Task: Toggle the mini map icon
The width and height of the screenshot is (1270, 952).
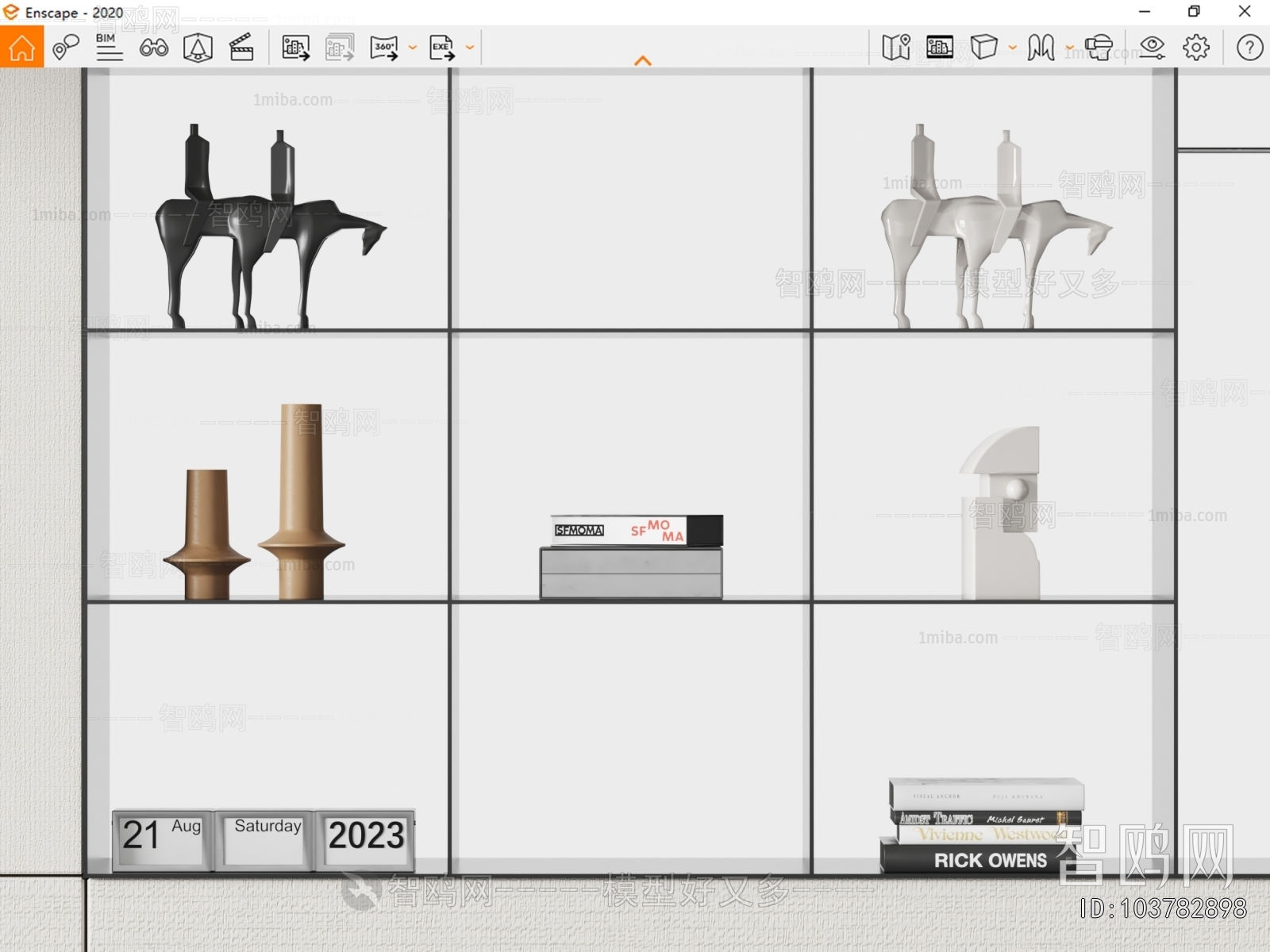Action: (x=896, y=48)
